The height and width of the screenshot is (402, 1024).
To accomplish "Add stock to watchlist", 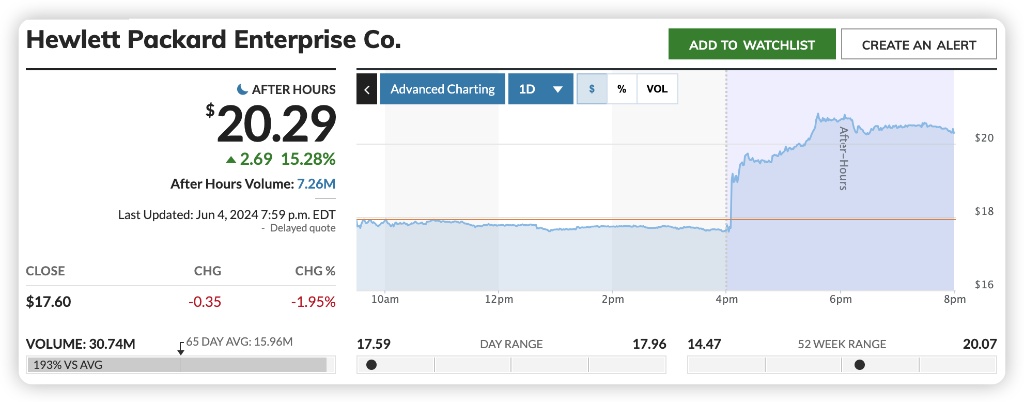I will (x=752, y=45).
